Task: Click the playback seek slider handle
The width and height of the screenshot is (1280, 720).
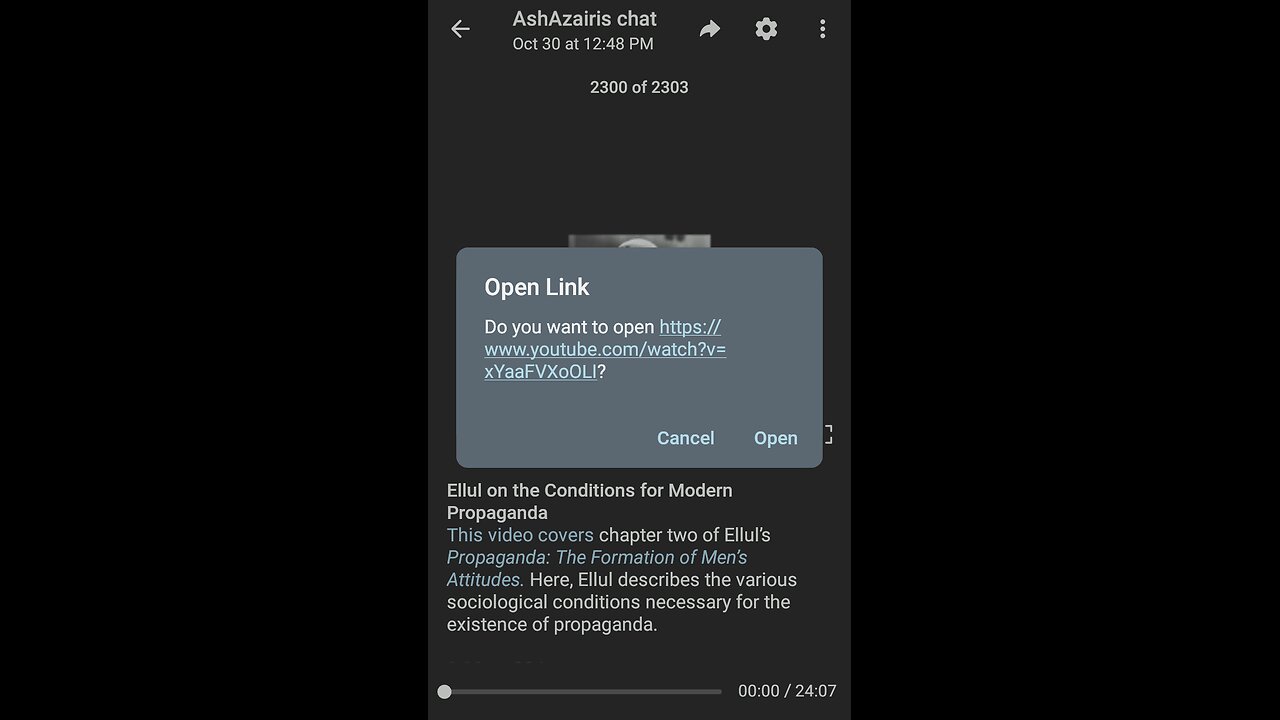Action: [x=444, y=691]
